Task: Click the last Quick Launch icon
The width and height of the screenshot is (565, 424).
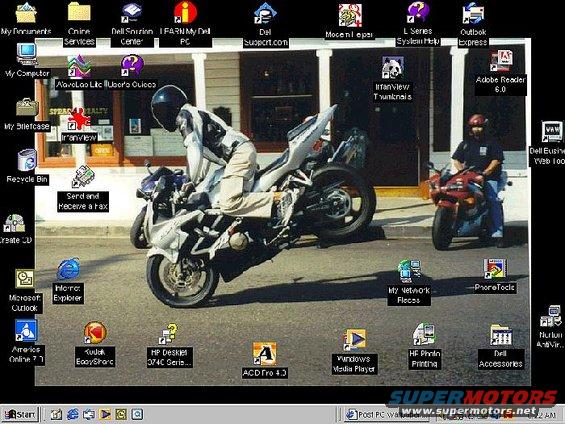Action: (137, 415)
